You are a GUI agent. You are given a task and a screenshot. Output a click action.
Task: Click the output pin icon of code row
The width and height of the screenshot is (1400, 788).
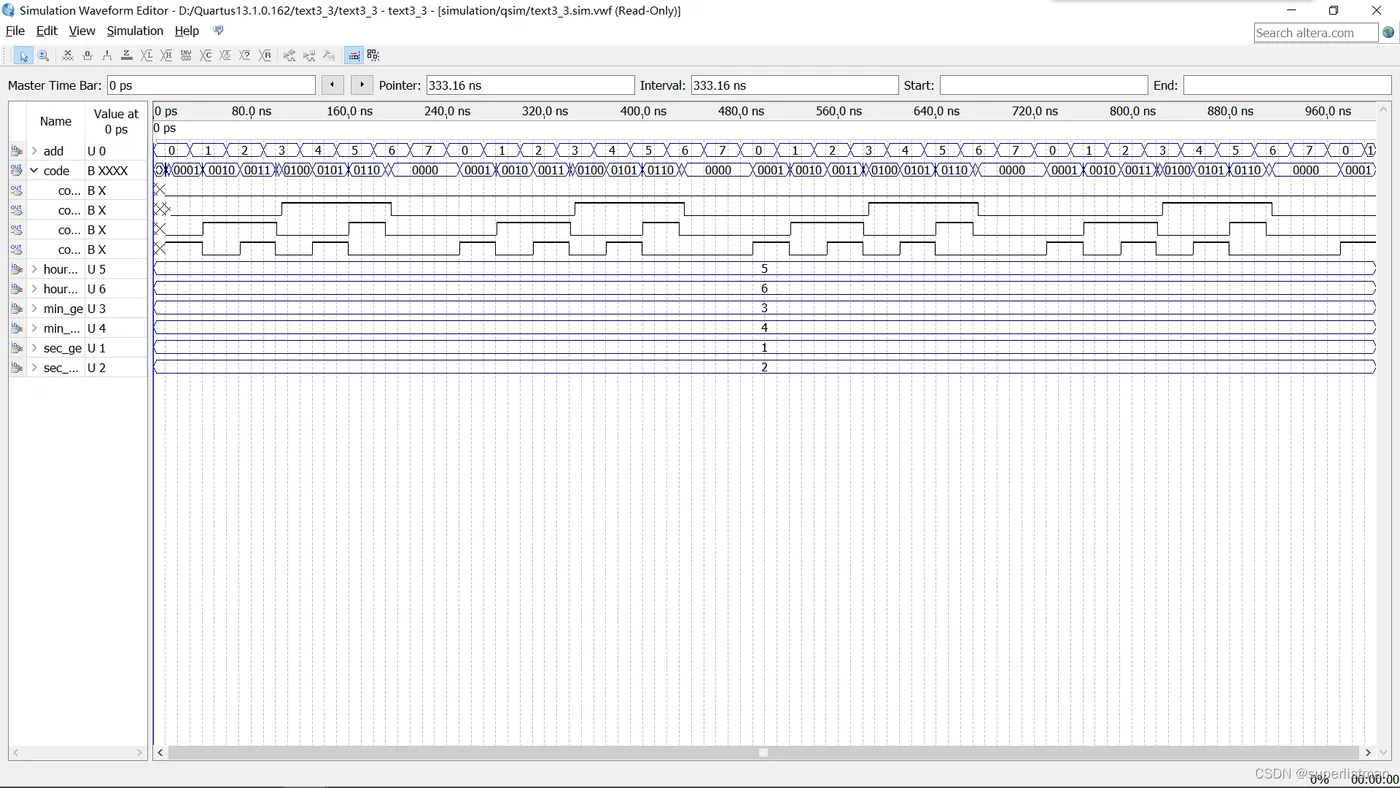(x=16, y=171)
